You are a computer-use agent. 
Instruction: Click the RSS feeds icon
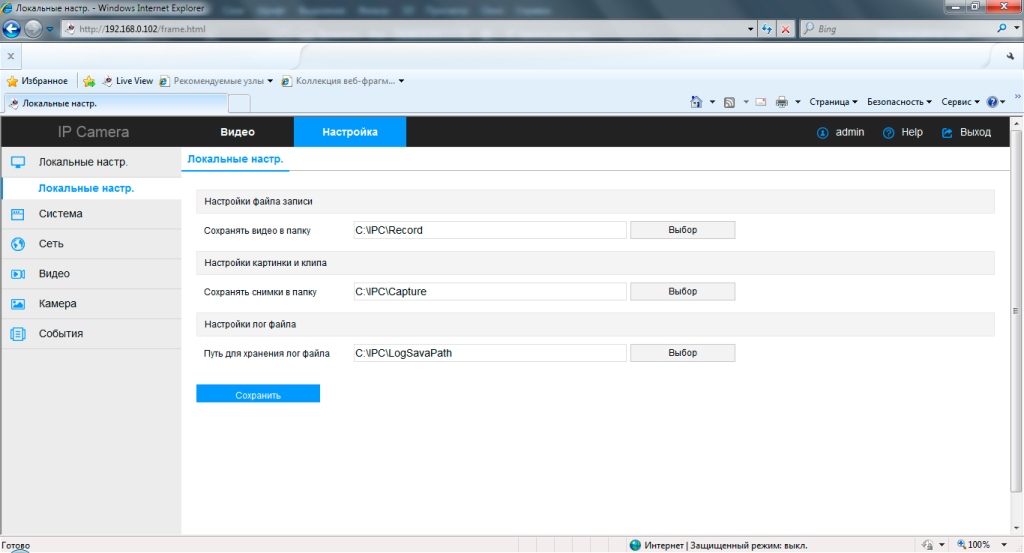tap(729, 102)
